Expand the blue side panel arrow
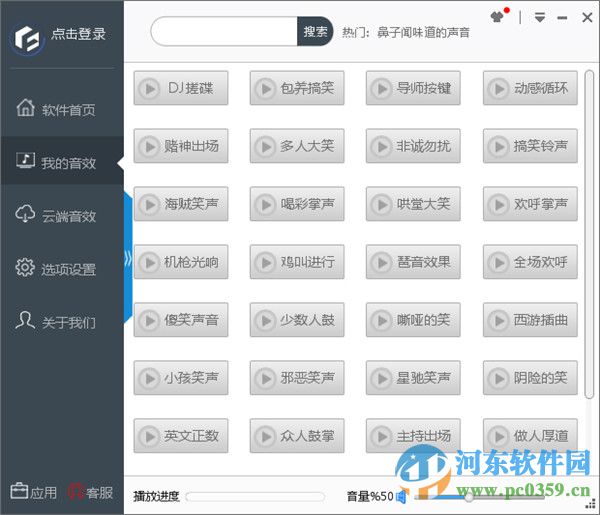The image size is (600, 515). coord(128,259)
